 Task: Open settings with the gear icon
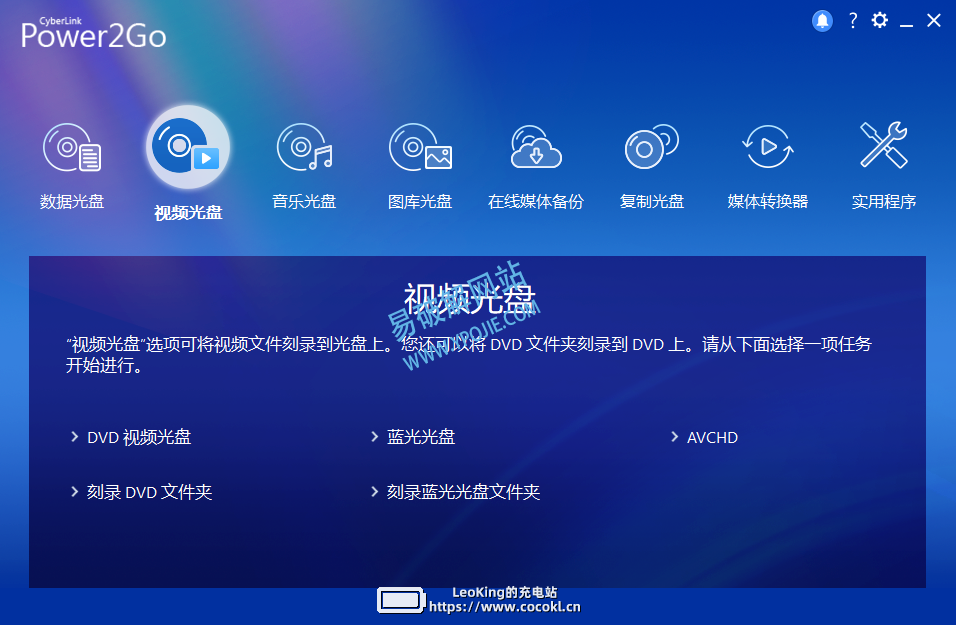click(880, 21)
